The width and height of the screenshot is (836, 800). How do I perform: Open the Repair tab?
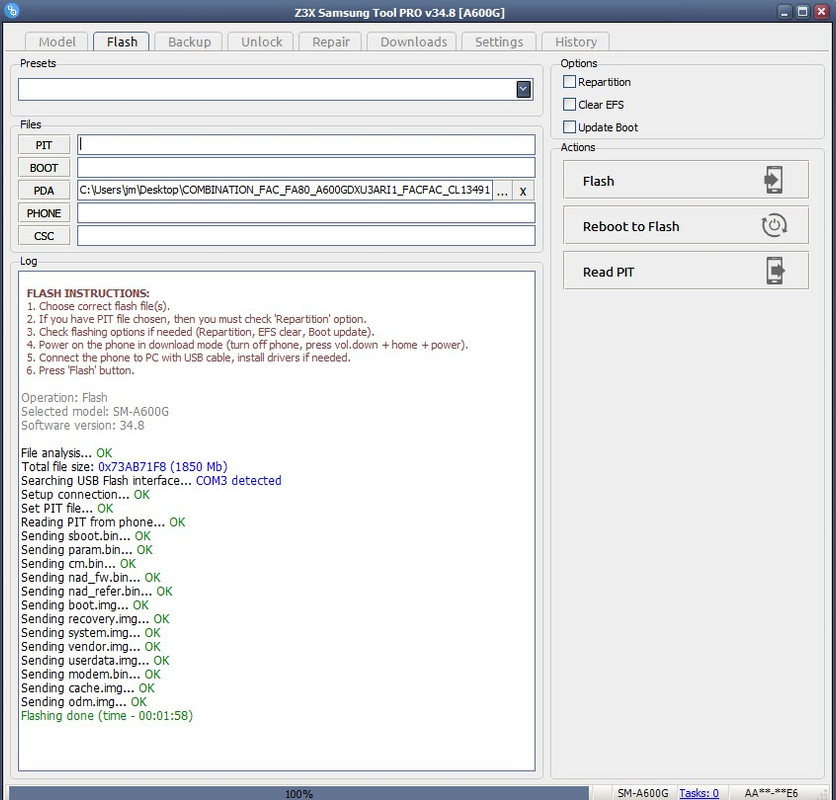331,42
